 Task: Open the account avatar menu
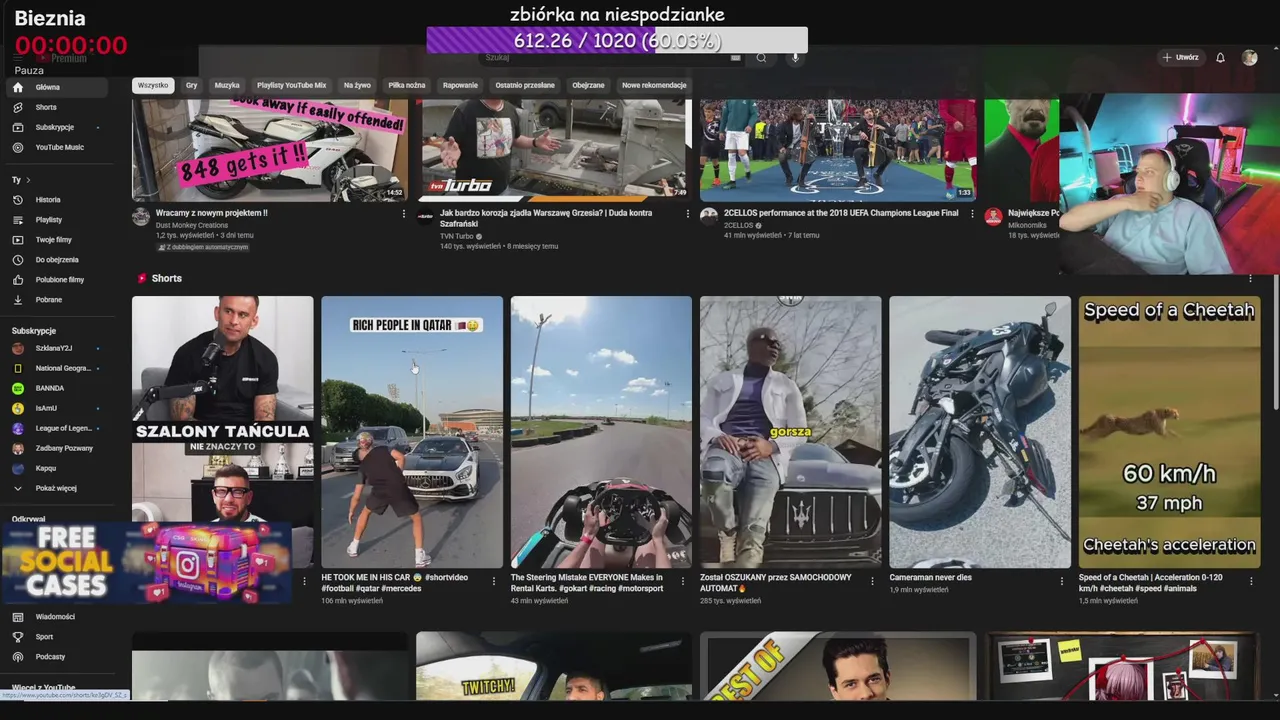(1249, 58)
